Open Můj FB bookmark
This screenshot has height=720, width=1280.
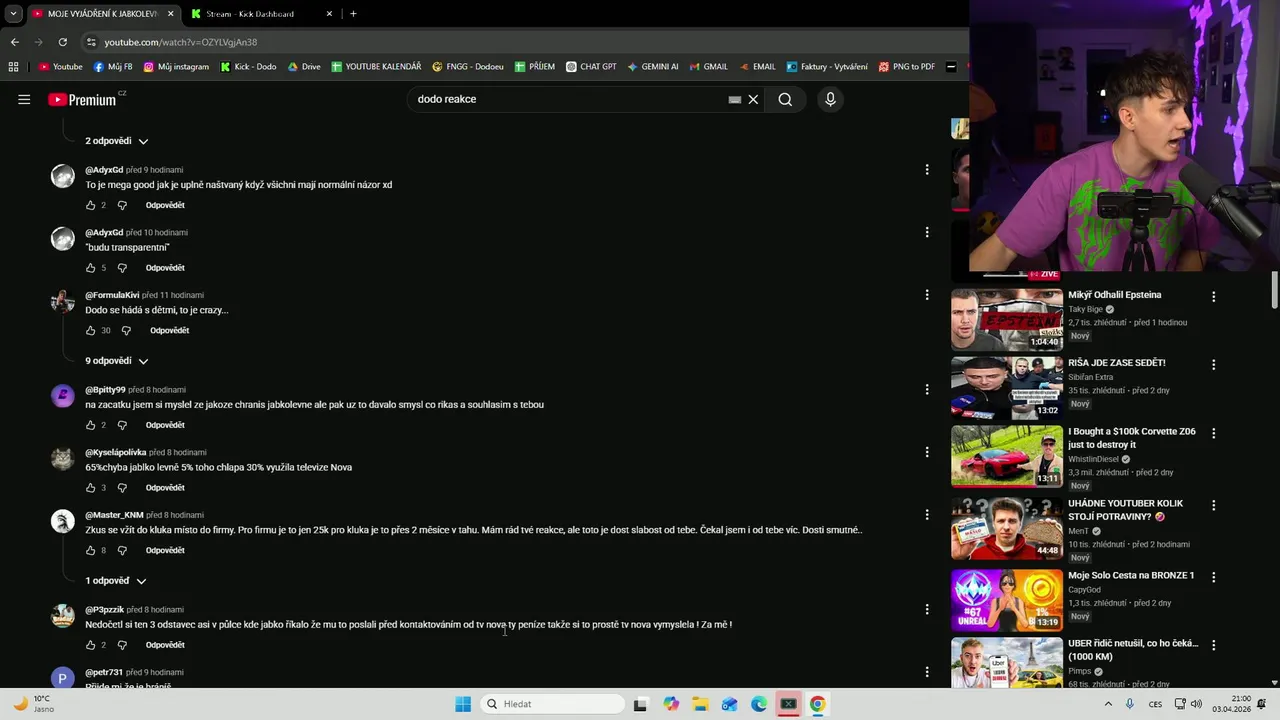point(113,67)
